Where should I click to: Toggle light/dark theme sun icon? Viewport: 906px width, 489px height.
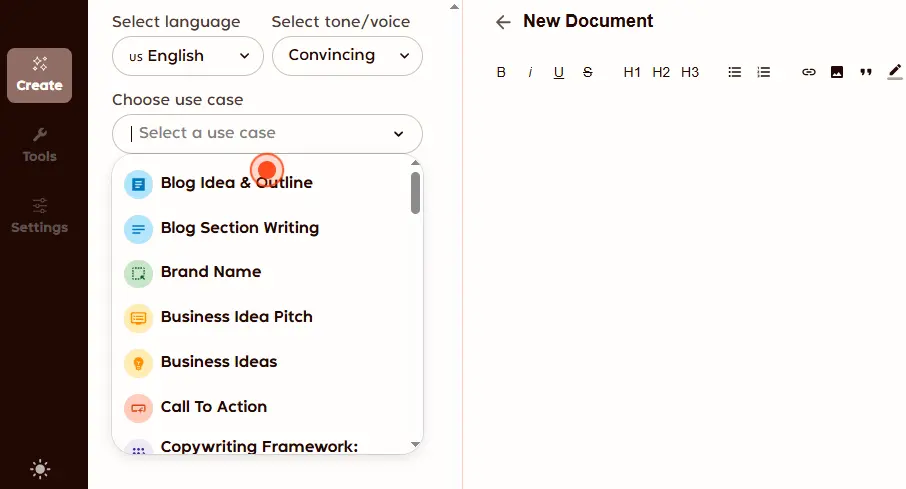pos(40,469)
